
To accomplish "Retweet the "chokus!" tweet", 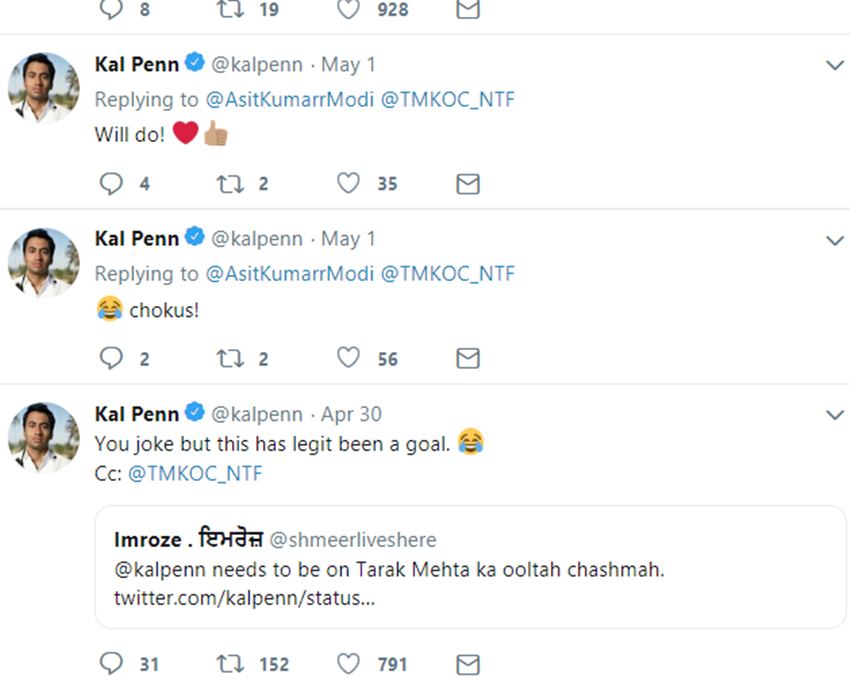I will click(x=230, y=359).
